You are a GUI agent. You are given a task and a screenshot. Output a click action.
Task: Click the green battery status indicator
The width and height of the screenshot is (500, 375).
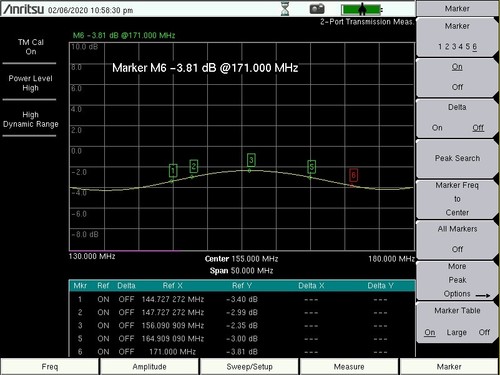361,9
